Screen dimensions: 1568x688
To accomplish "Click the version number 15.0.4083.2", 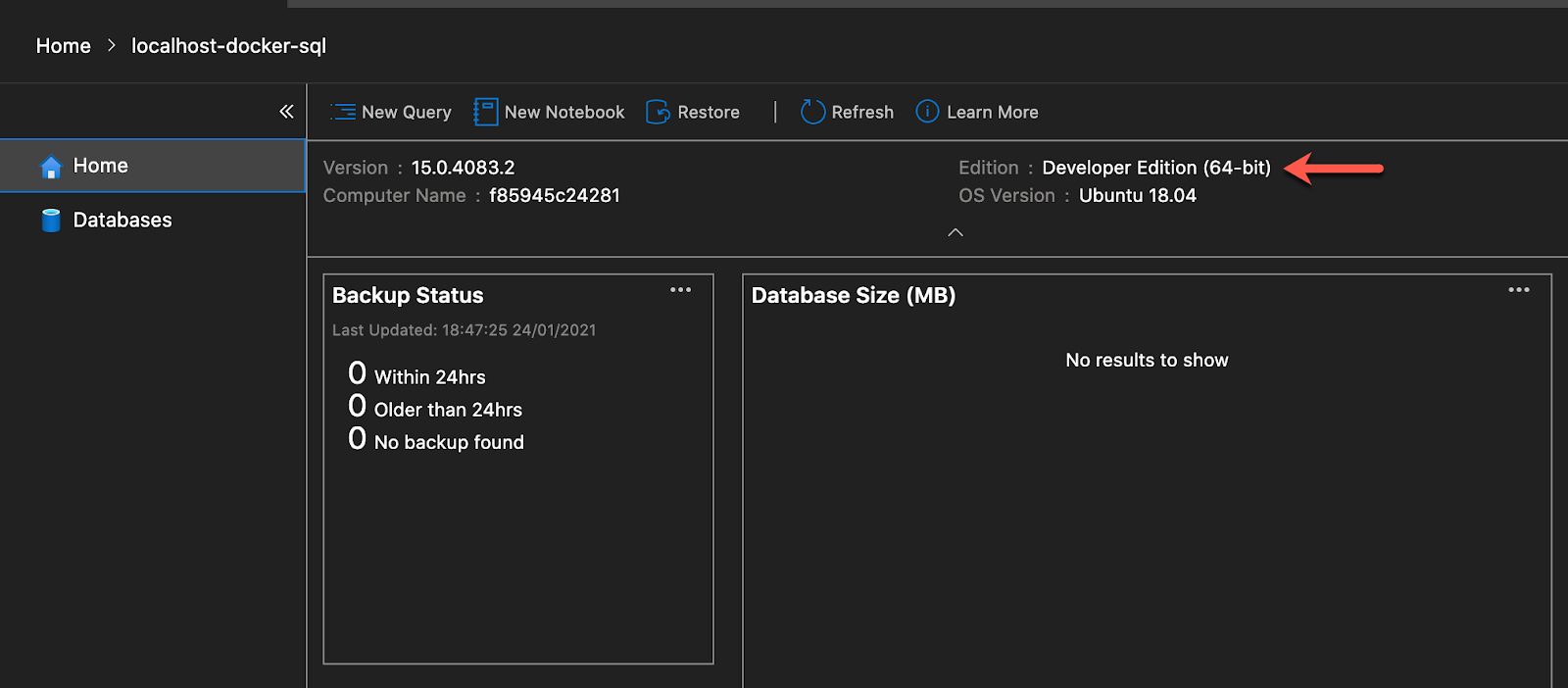I will click(463, 168).
